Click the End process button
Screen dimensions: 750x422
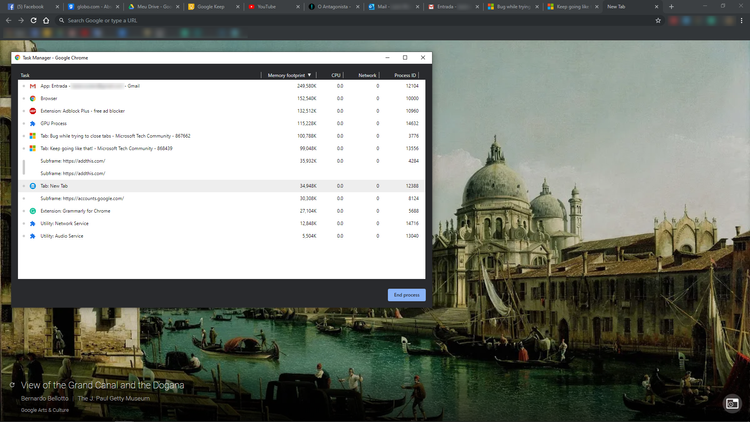[x=407, y=295]
